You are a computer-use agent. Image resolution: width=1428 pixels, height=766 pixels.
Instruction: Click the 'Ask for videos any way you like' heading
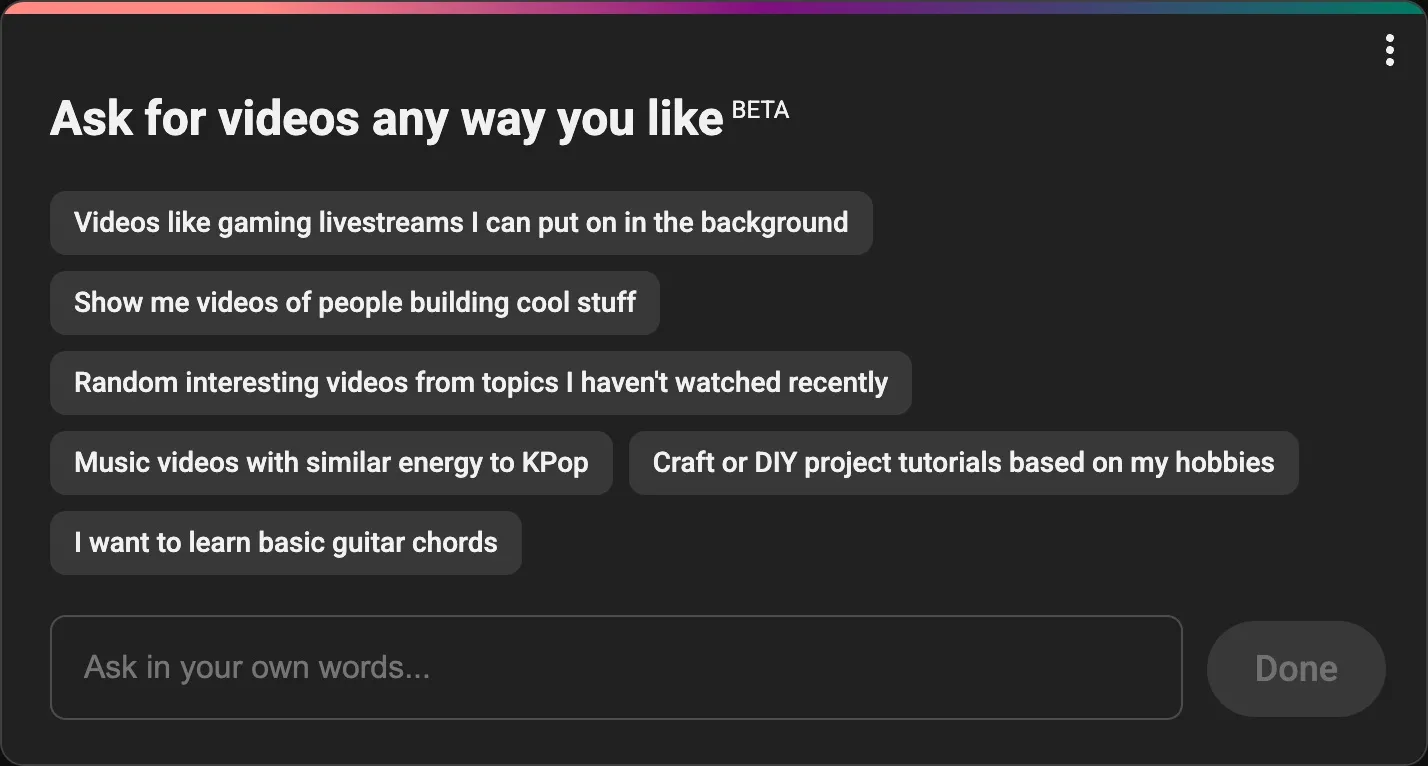click(385, 118)
